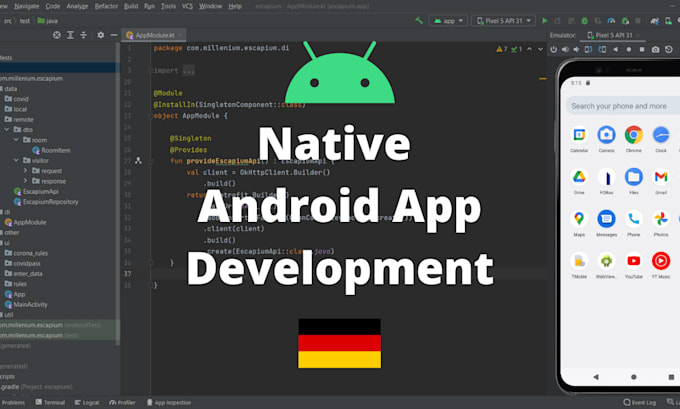Open the profiler gauge icon in toolbar
The width and height of the screenshot is (680, 409).
(611, 20)
